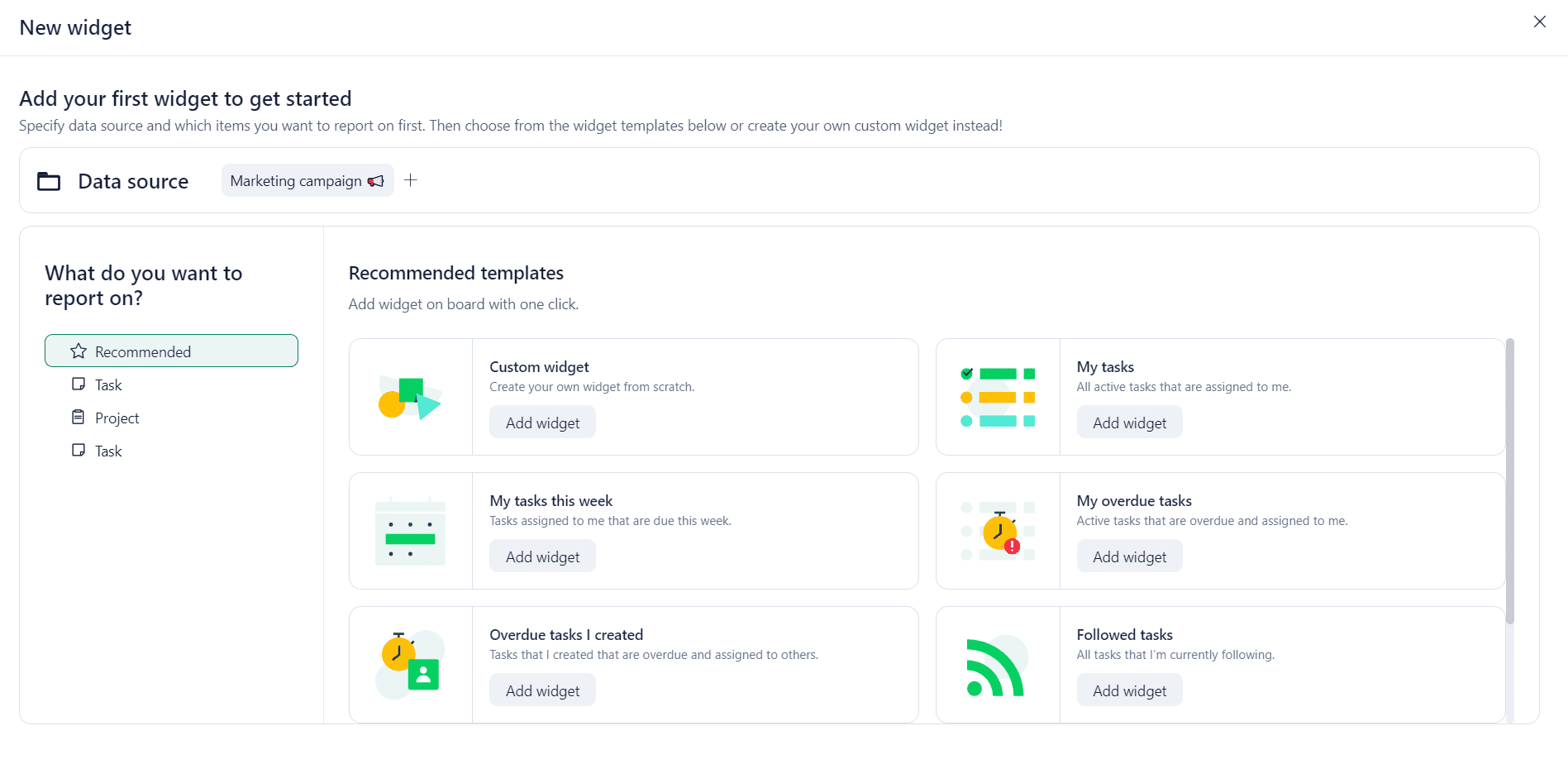Click the Overdue tasks I created icon
Image resolution: width=1568 pixels, height=764 pixels.
click(410, 666)
